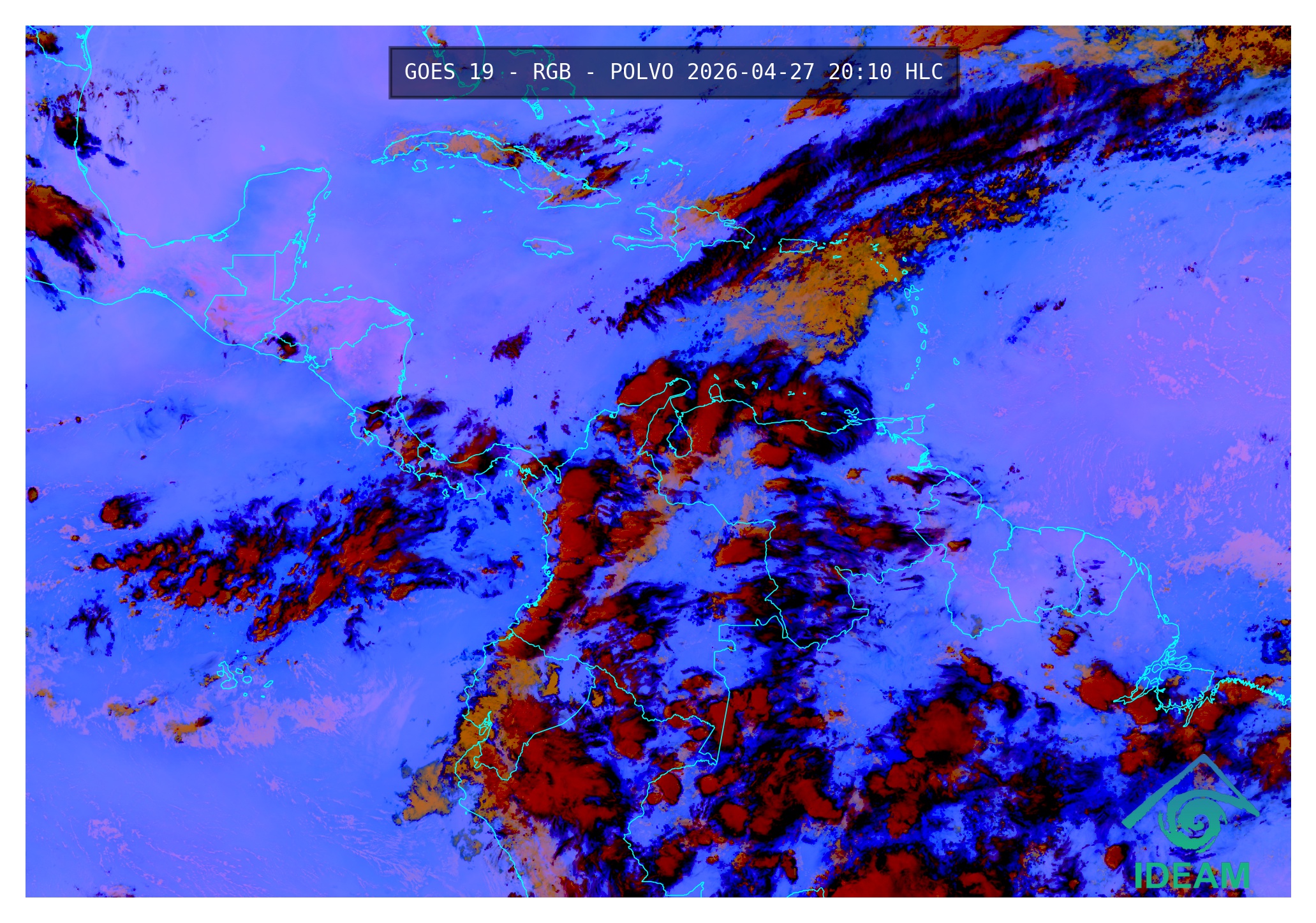Click the IDEAM green text label
Viewport: 1316px width, 923px height.
pyautogui.click(x=1192, y=876)
